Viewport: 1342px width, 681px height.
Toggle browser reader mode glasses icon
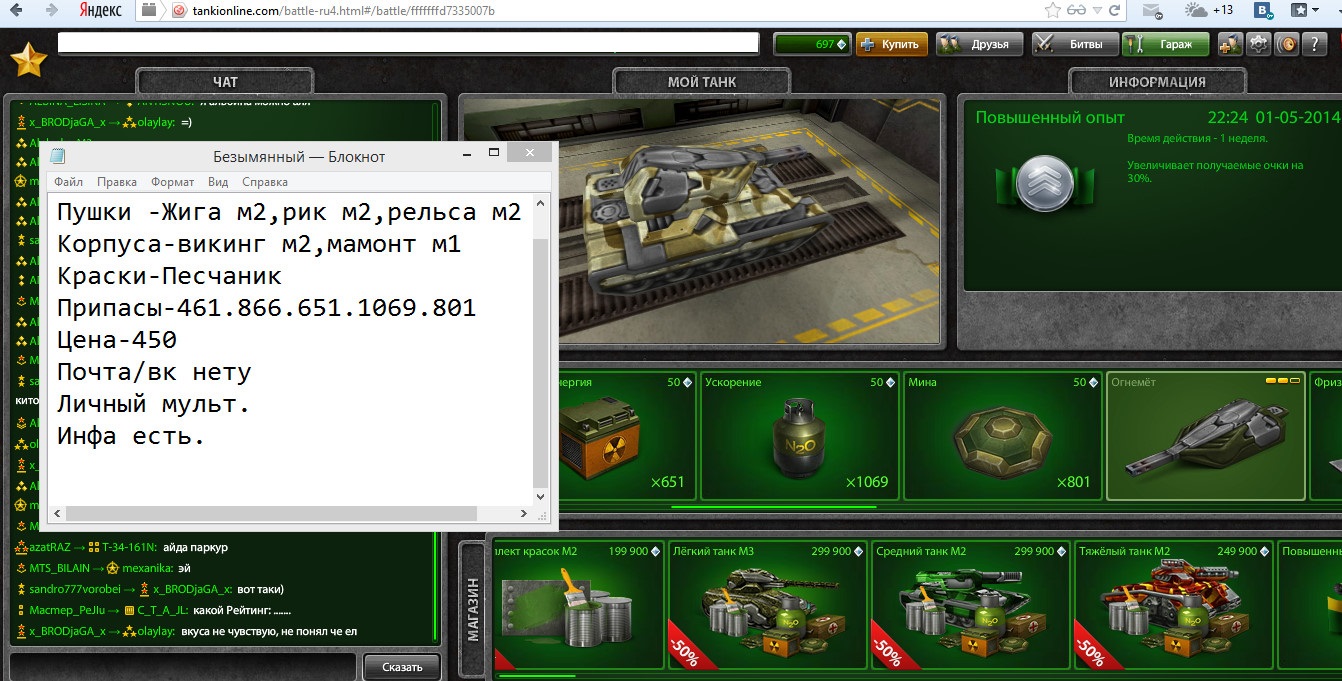coord(1077,11)
